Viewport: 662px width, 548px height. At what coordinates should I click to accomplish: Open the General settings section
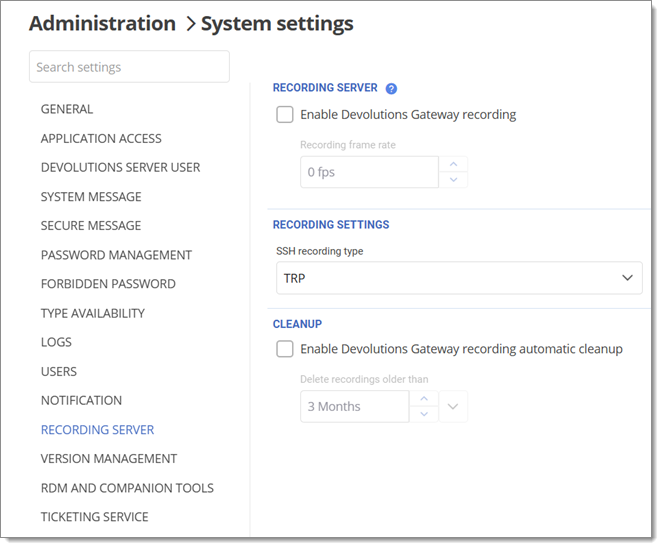click(67, 109)
